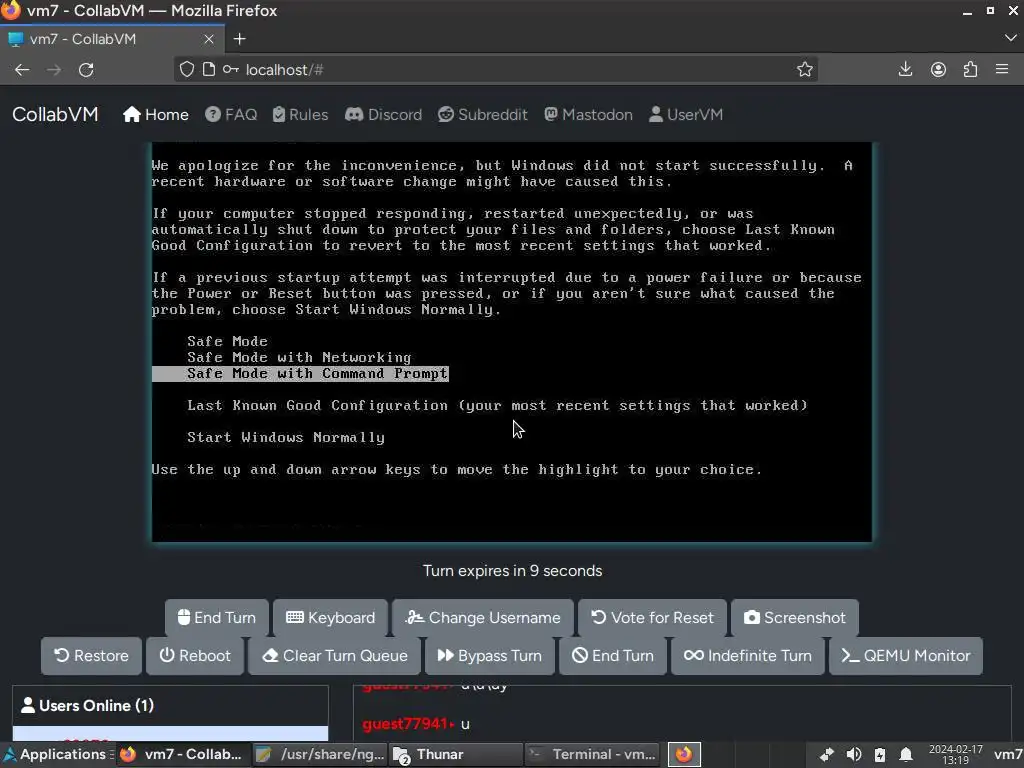This screenshot has height=768, width=1024.
Task: Take a VM Screenshot with camera button
Action: point(795,618)
